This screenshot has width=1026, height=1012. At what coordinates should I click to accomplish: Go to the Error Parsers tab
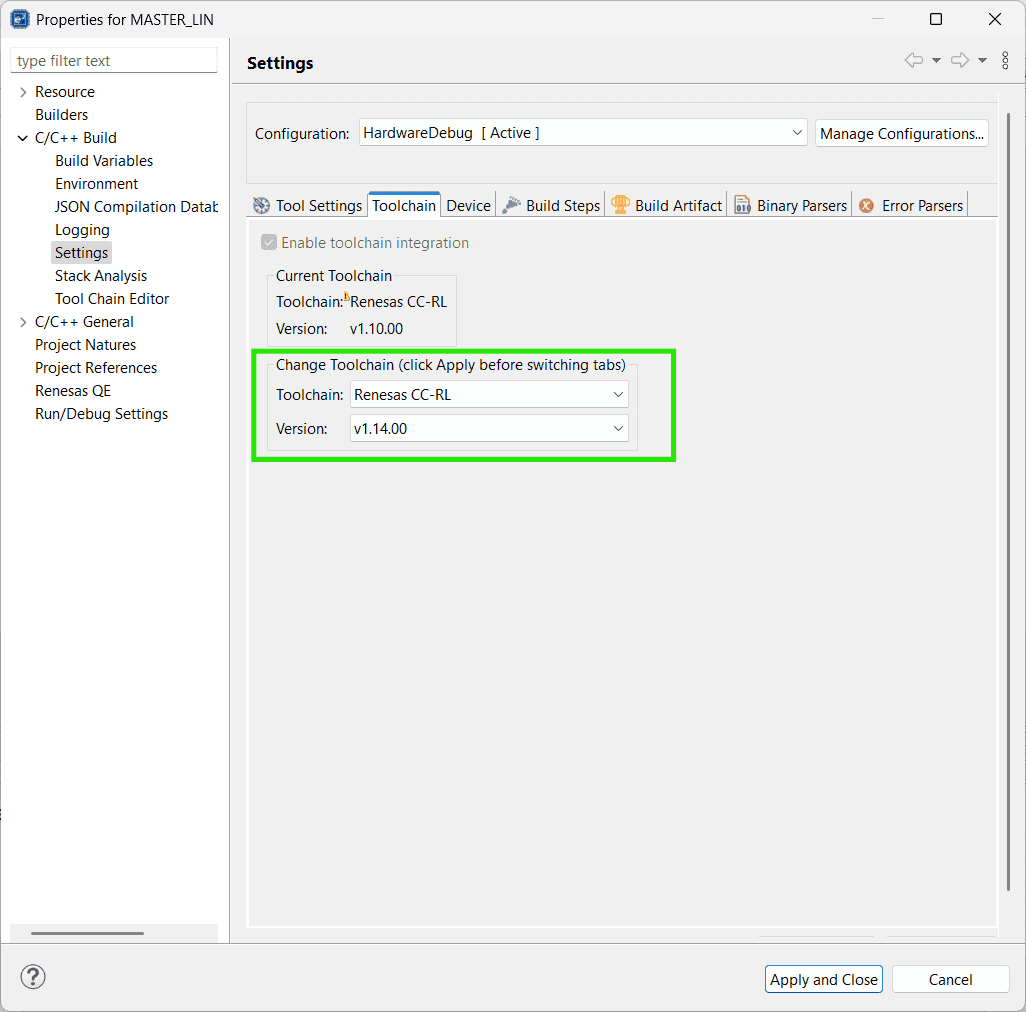(911, 205)
